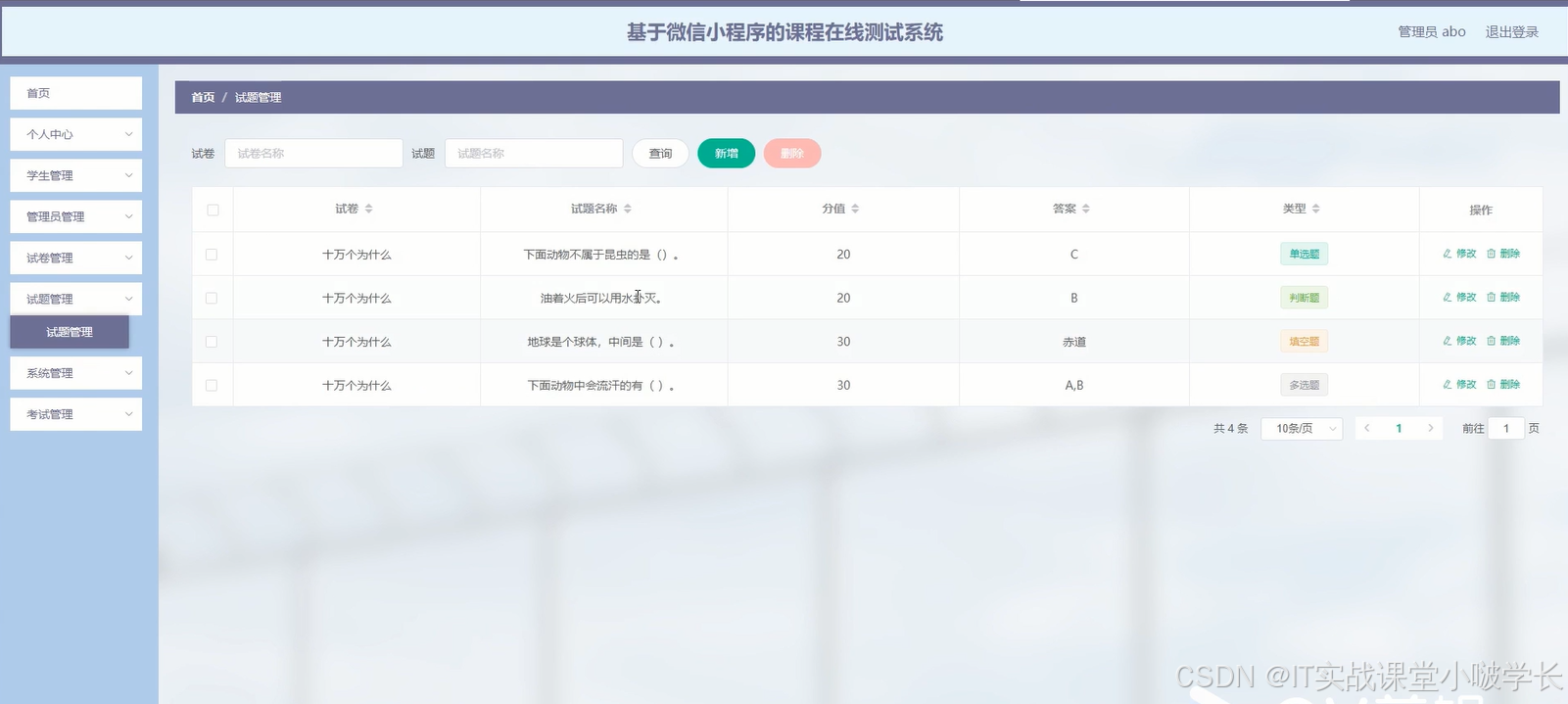
Task: Expand the 试卷管理 sidebar menu
Action: click(76, 258)
